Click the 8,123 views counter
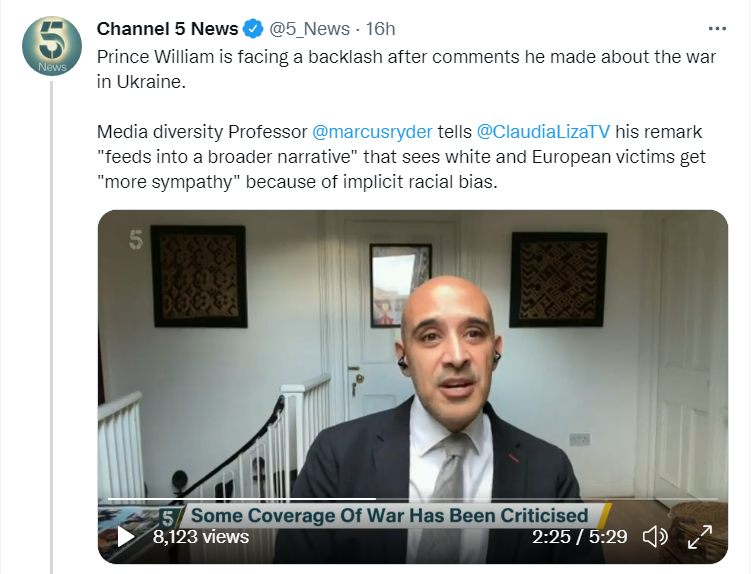This screenshot has height=574, width=752. coord(201,537)
